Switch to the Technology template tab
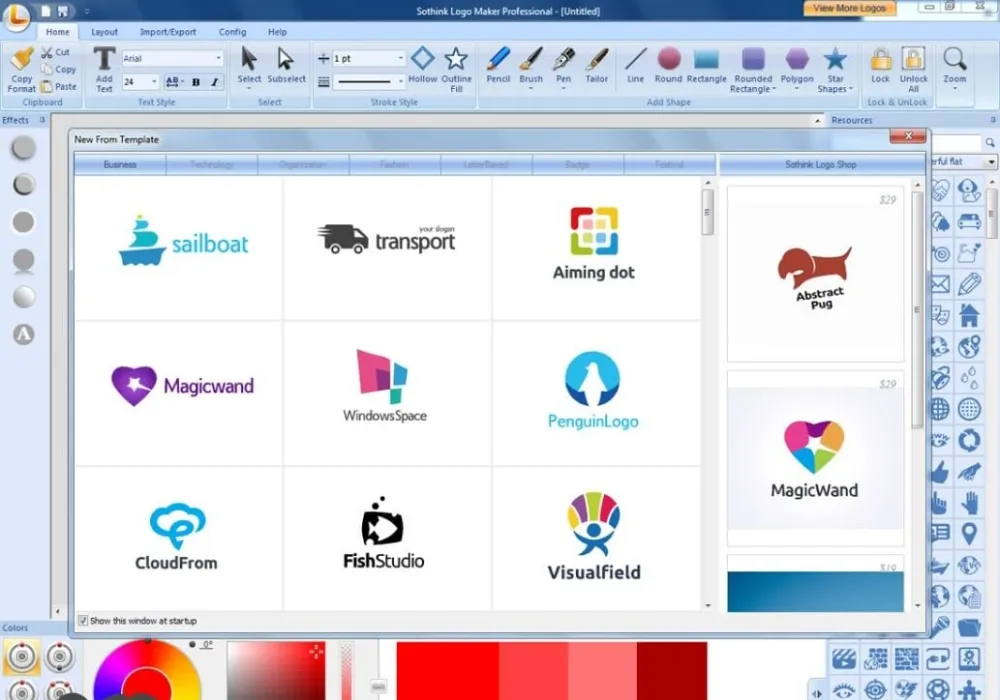The width and height of the screenshot is (1000, 700). click(210, 163)
